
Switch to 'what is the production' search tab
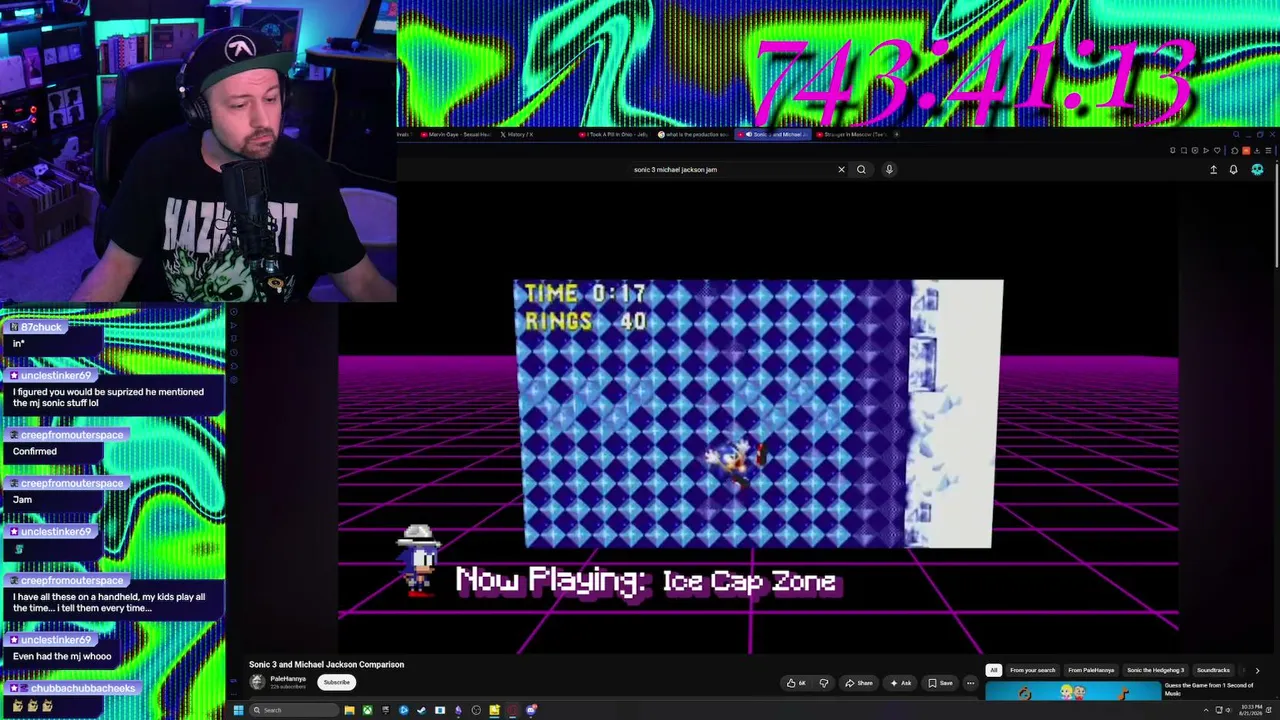click(x=694, y=134)
